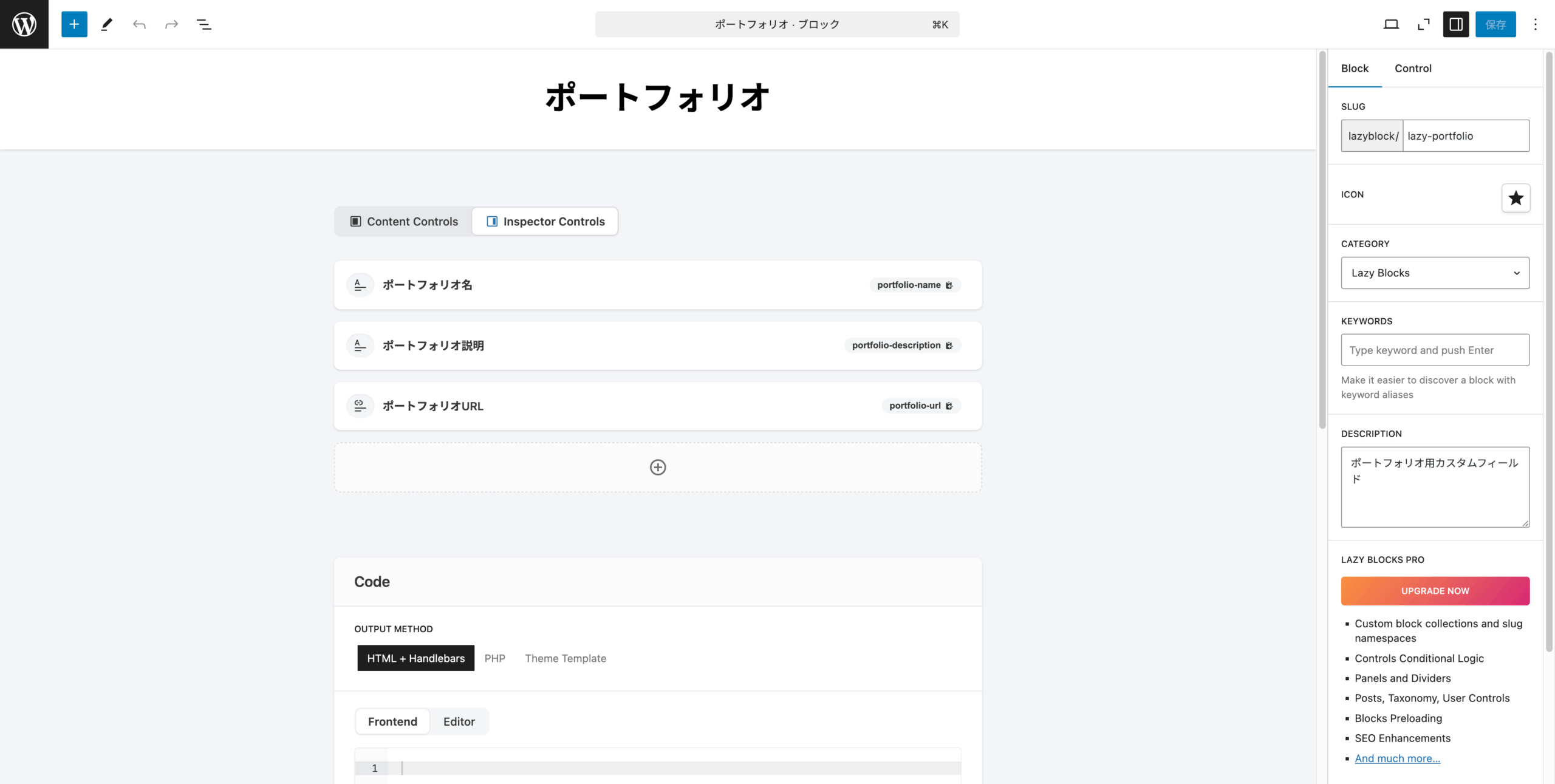Switch output method to Theme Template

pos(566,658)
